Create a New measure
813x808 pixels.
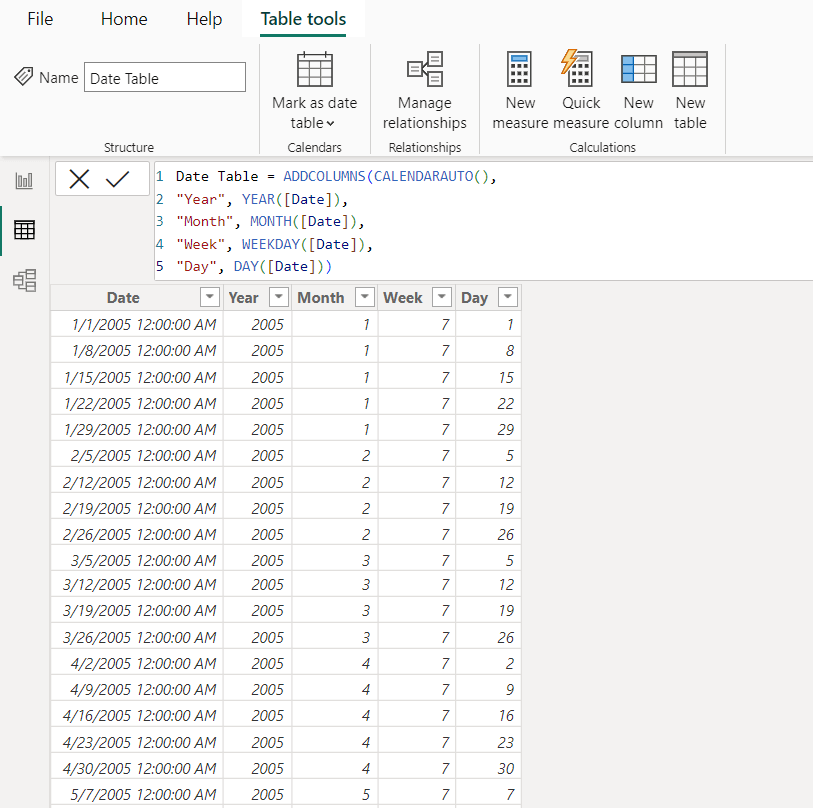pos(520,90)
